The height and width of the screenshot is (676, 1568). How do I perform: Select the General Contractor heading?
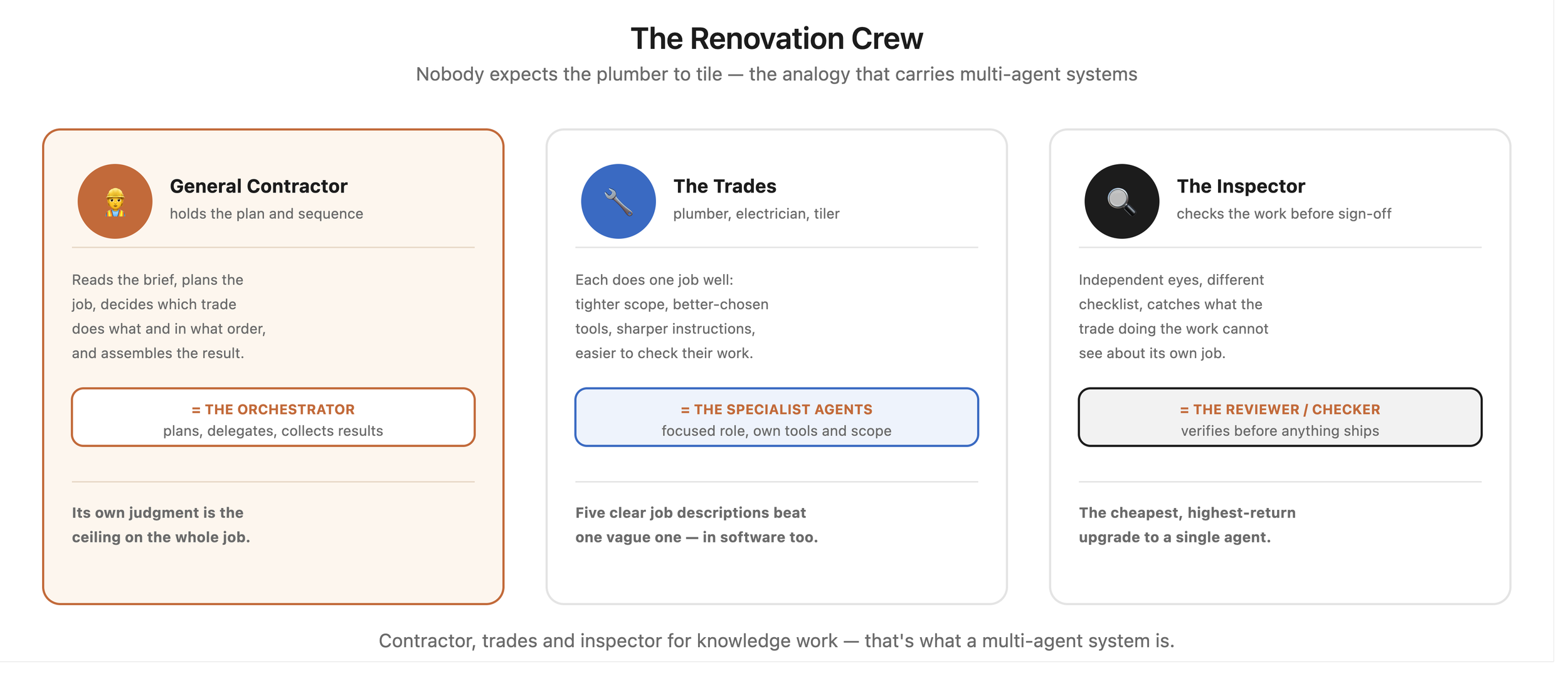click(x=258, y=186)
